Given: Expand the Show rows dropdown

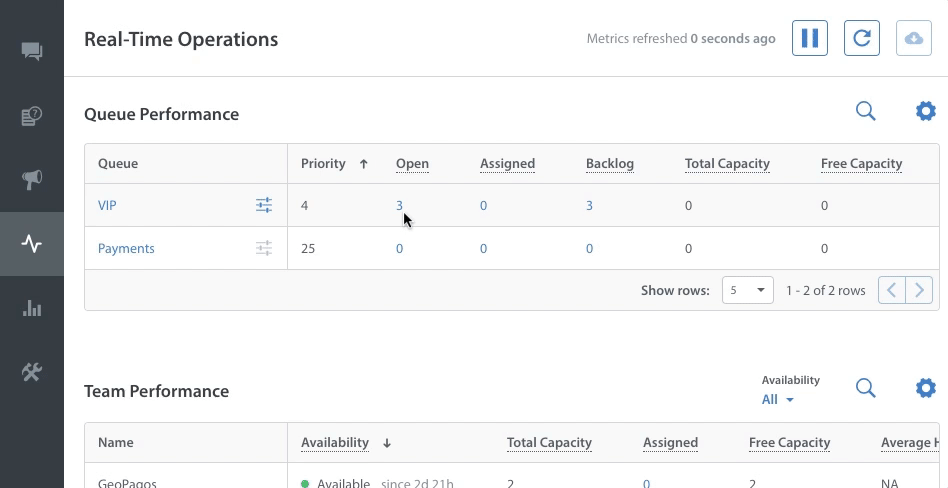Looking at the screenshot, I should (747, 290).
